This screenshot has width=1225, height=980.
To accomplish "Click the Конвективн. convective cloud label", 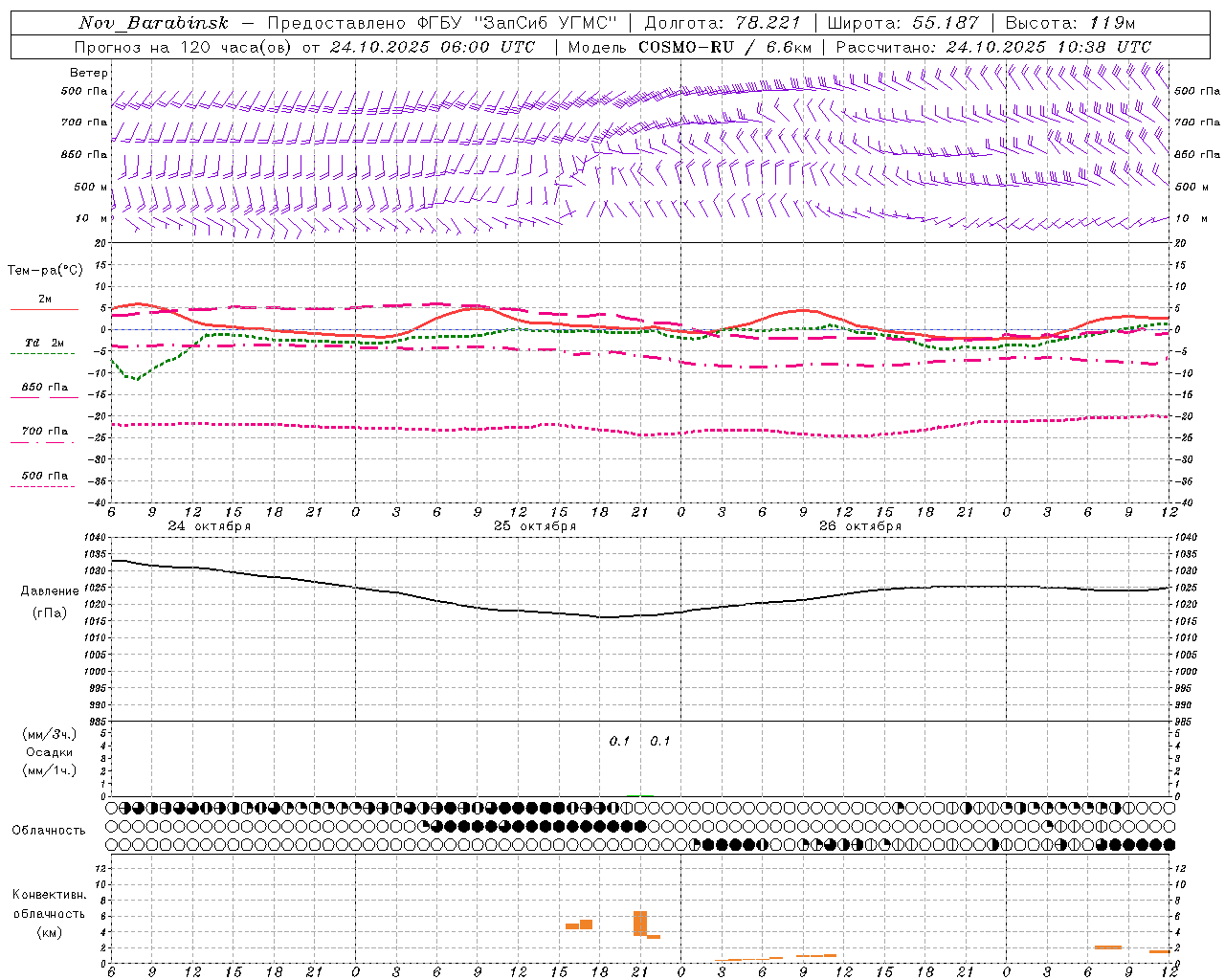I will (x=50, y=895).
